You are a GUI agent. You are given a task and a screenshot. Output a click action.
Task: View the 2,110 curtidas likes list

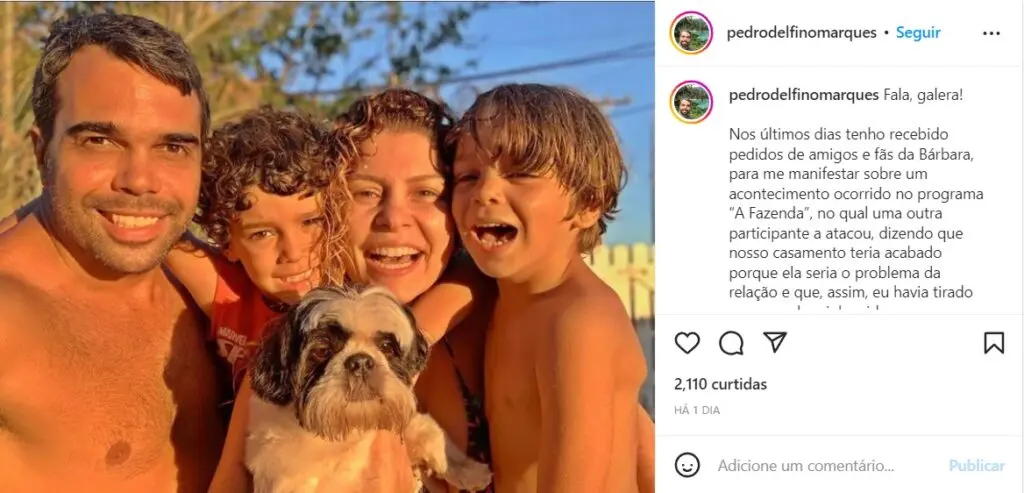coord(720,384)
